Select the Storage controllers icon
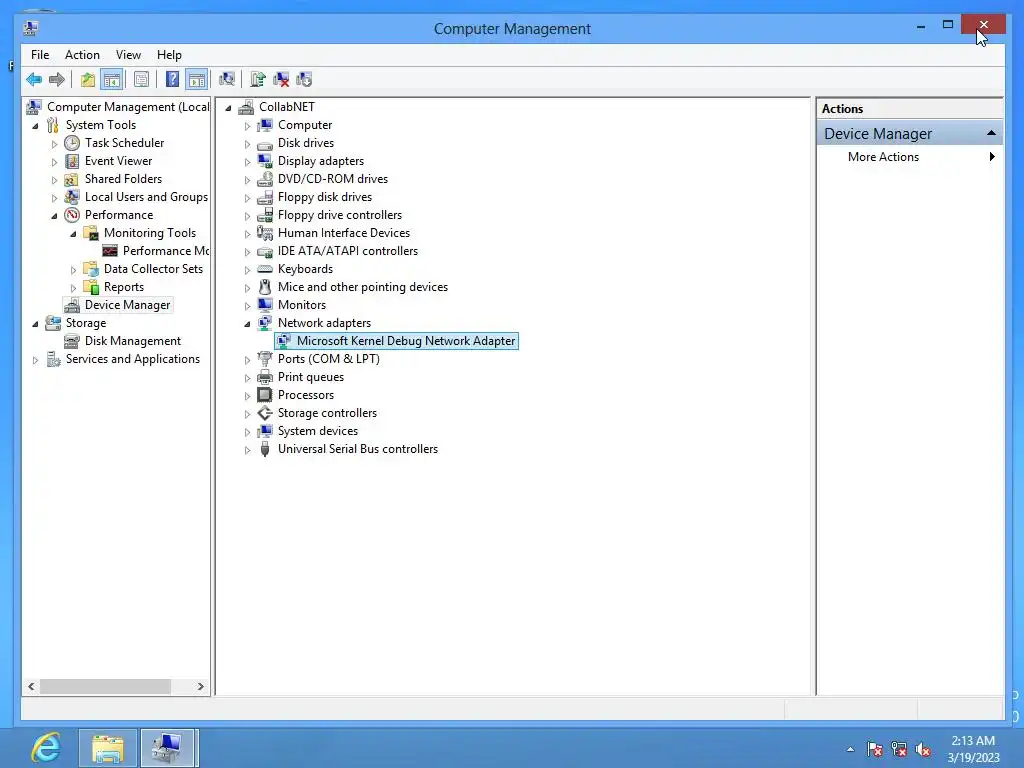Screen dimensions: 1024x768 pos(264,413)
